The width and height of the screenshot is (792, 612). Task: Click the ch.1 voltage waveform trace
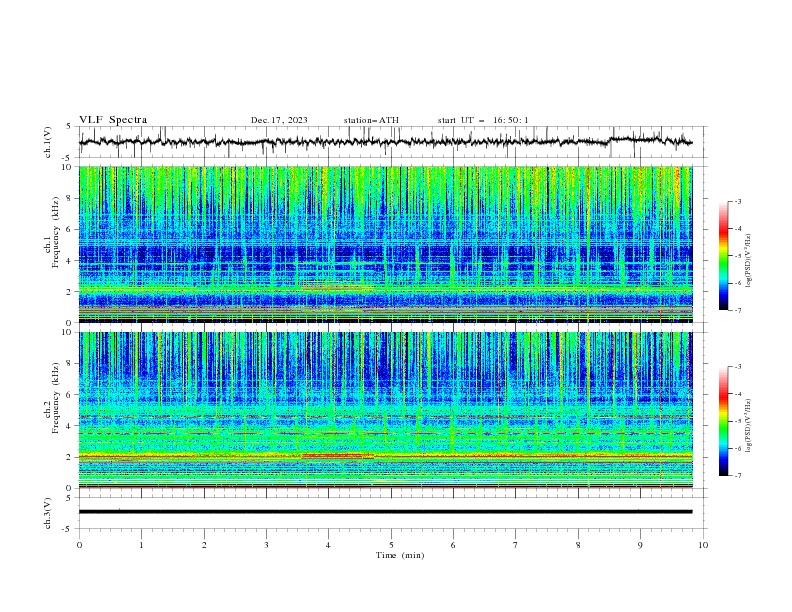[x=385, y=142]
